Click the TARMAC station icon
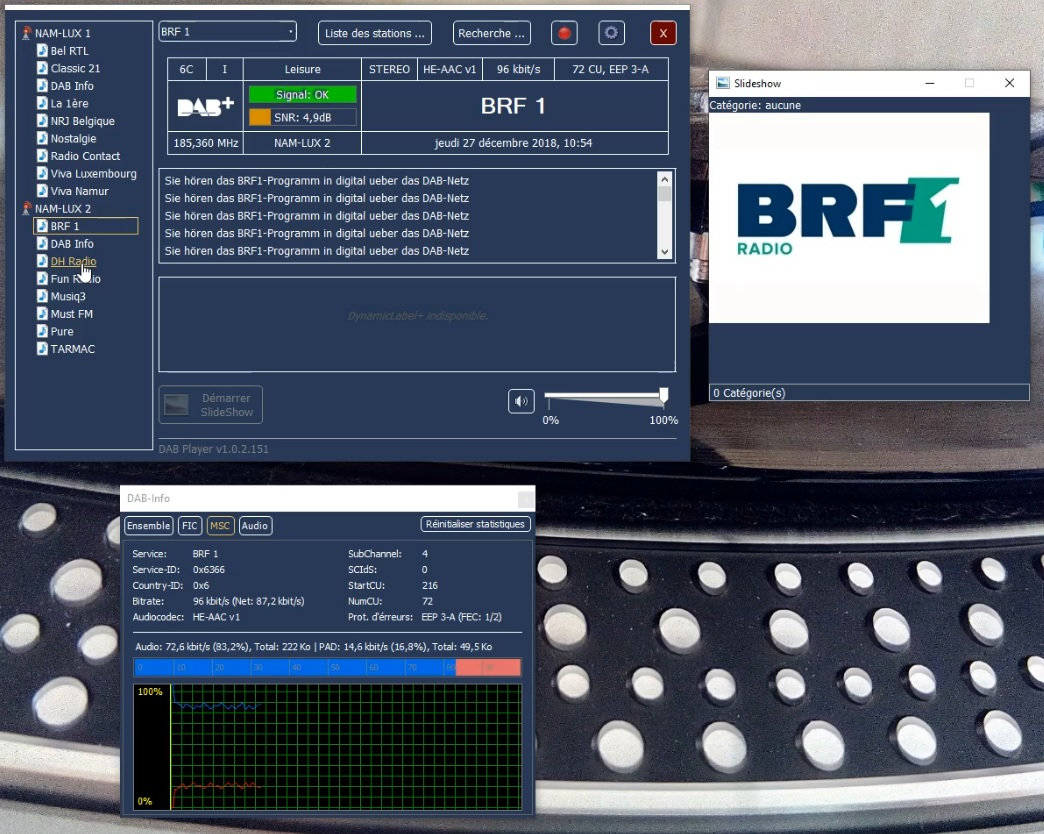The width and height of the screenshot is (1044, 834). (x=42, y=349)
